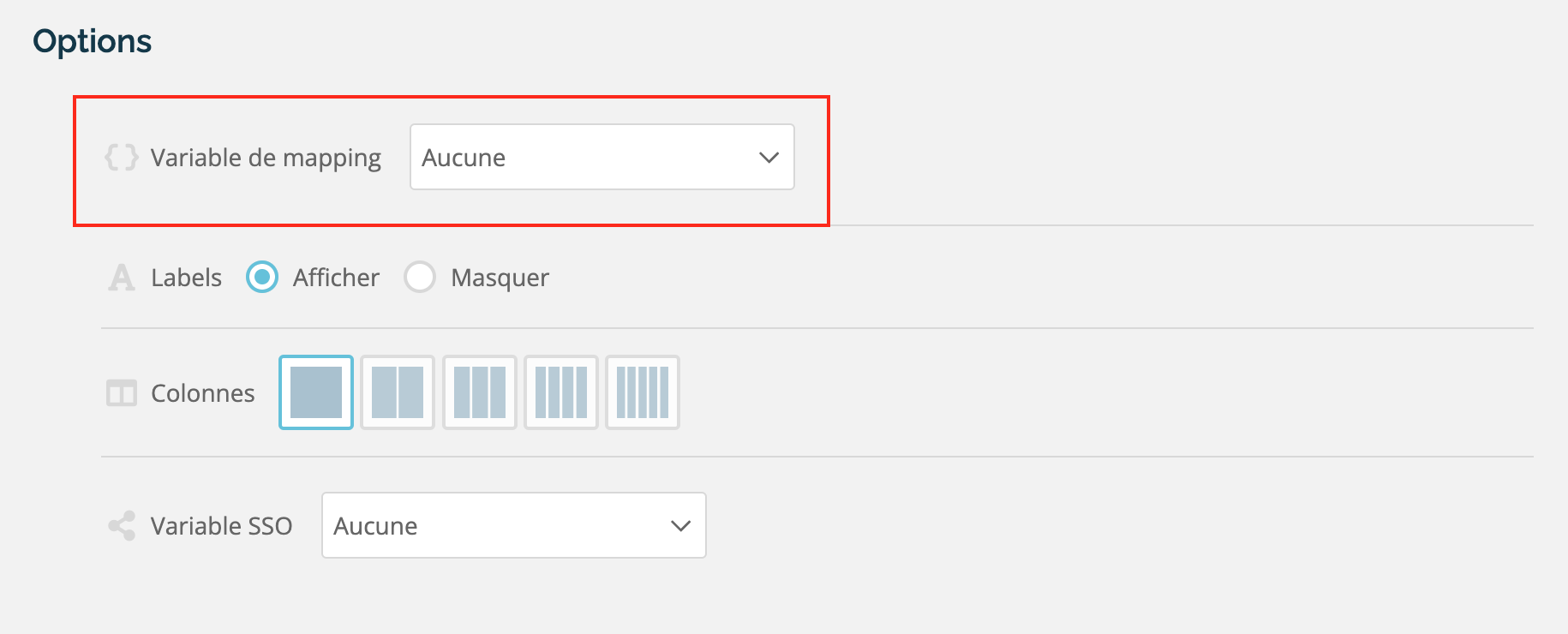The height and width of the screenshot is (634, 1568).
Task: Click the Labels letter A icon
Action: tap(122, 278)
